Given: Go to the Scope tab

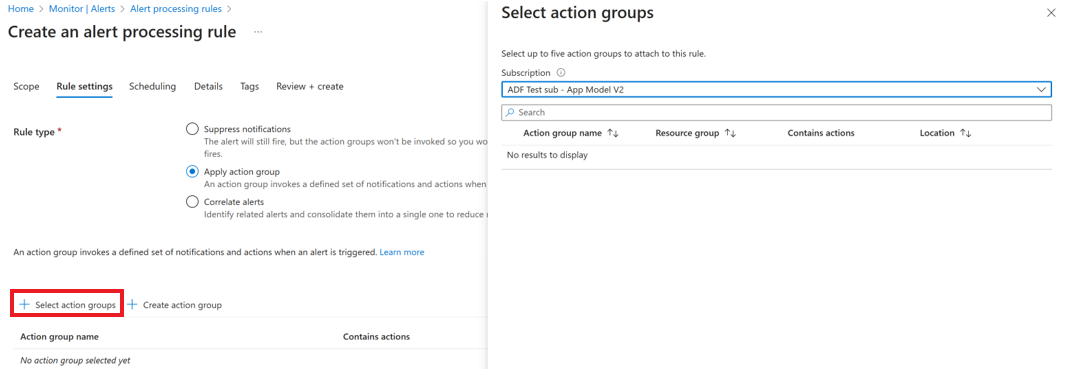Looking at the screenshot, I should click(27, 86).
